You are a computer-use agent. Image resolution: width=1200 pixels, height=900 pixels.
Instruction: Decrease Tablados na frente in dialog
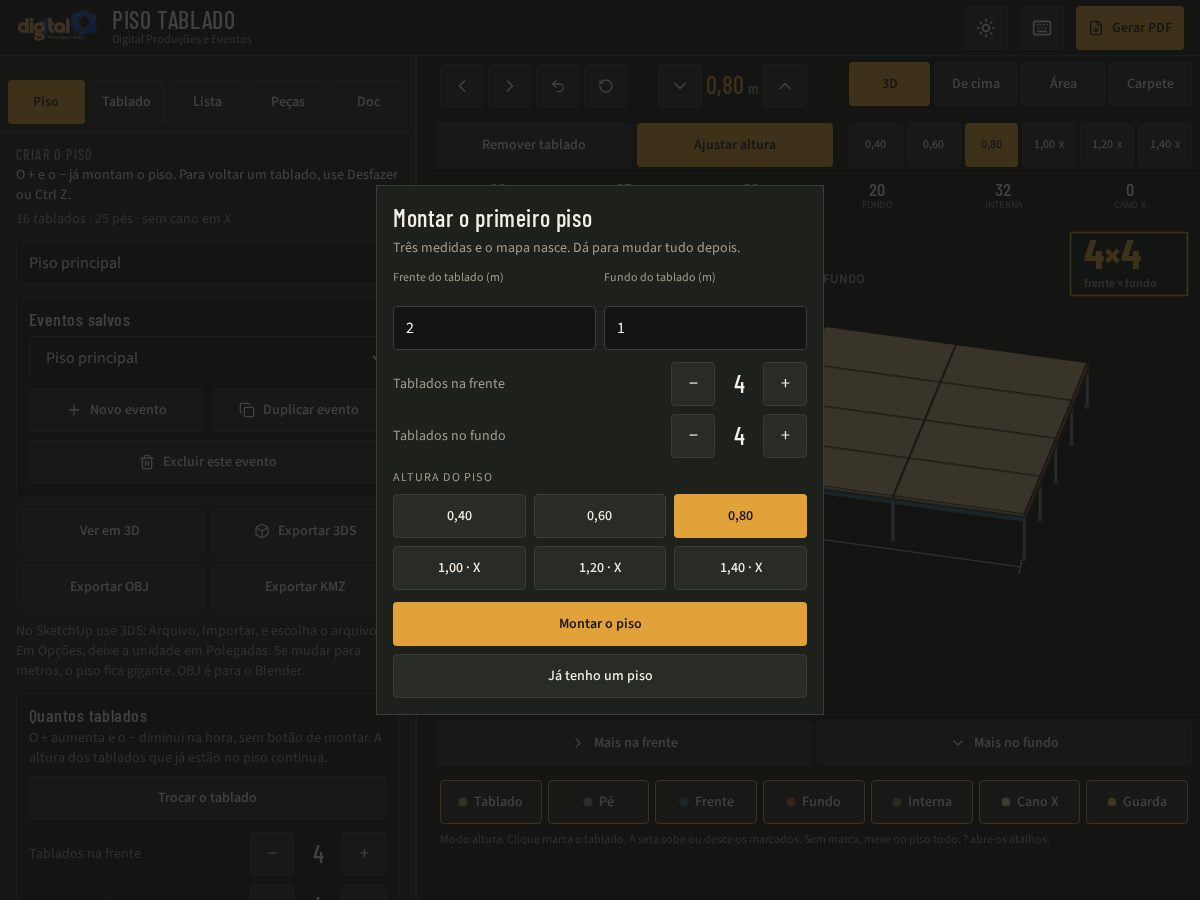(693, 384)
